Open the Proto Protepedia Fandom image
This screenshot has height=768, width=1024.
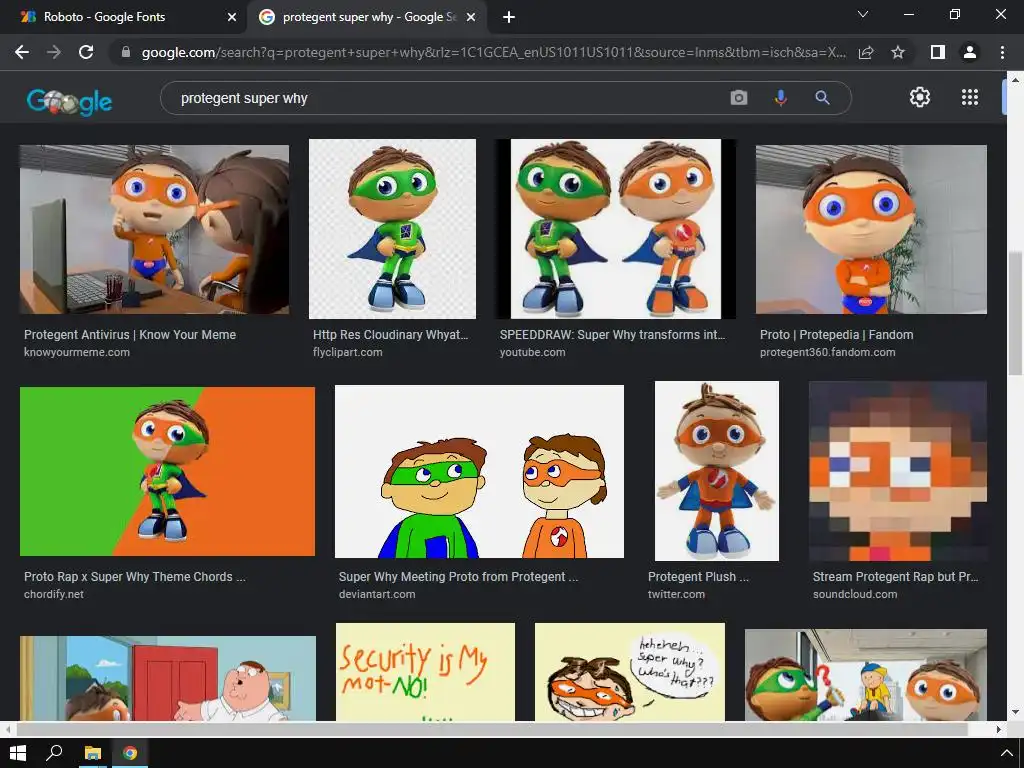tap(871, 229)
